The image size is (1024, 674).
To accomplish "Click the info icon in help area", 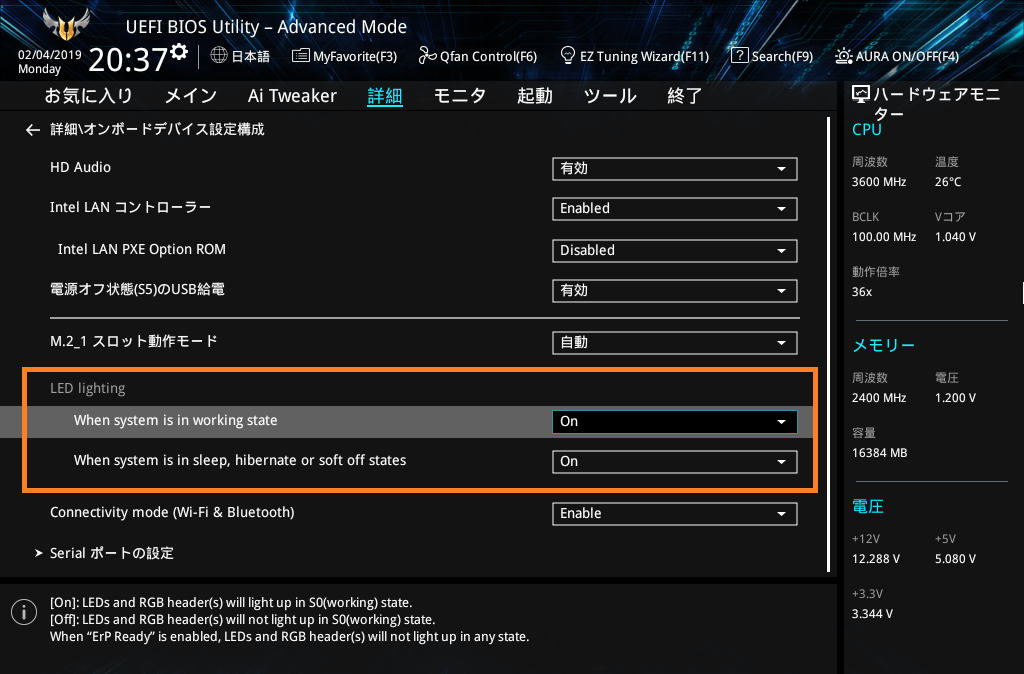I will click(x=24, y=612).
